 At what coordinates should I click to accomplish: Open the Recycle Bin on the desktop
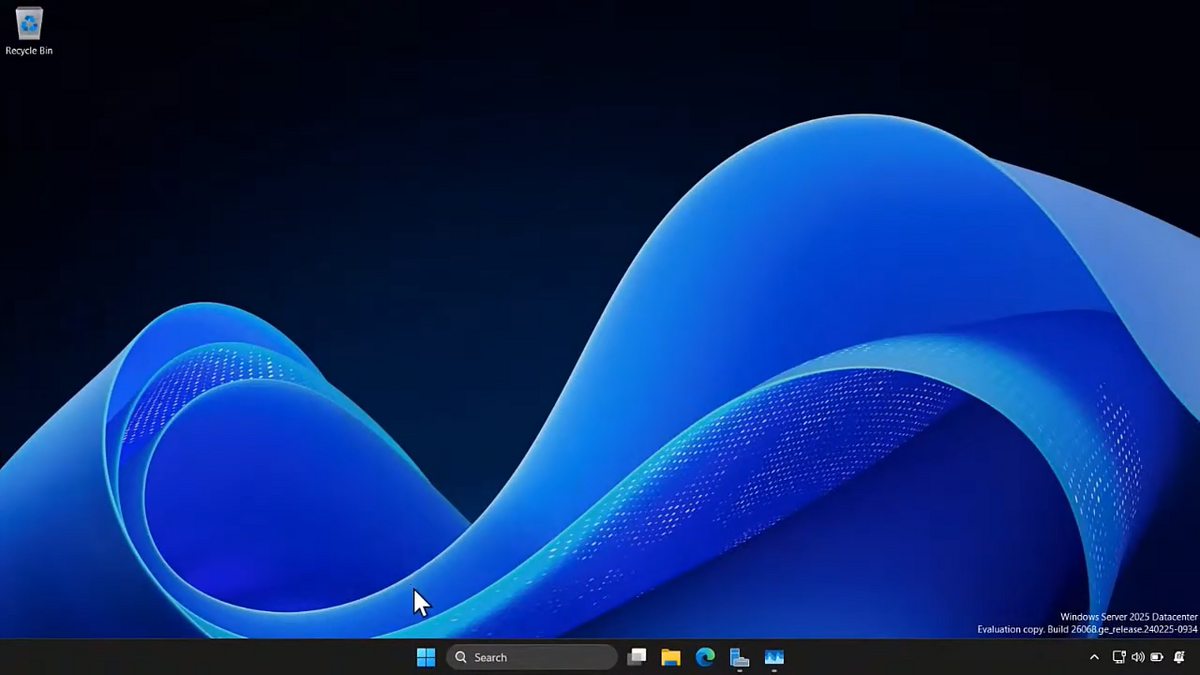click(28, 22)
